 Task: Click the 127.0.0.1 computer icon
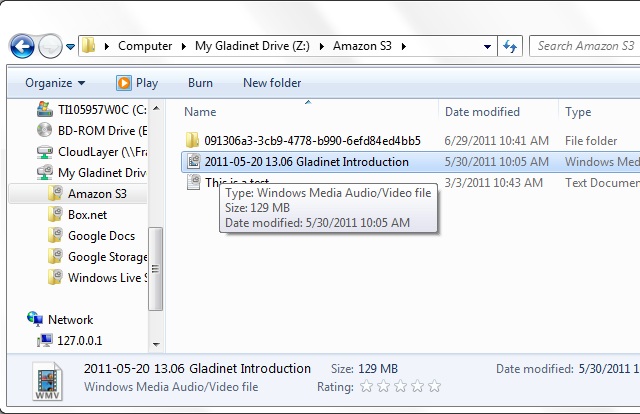pos(44,340)
